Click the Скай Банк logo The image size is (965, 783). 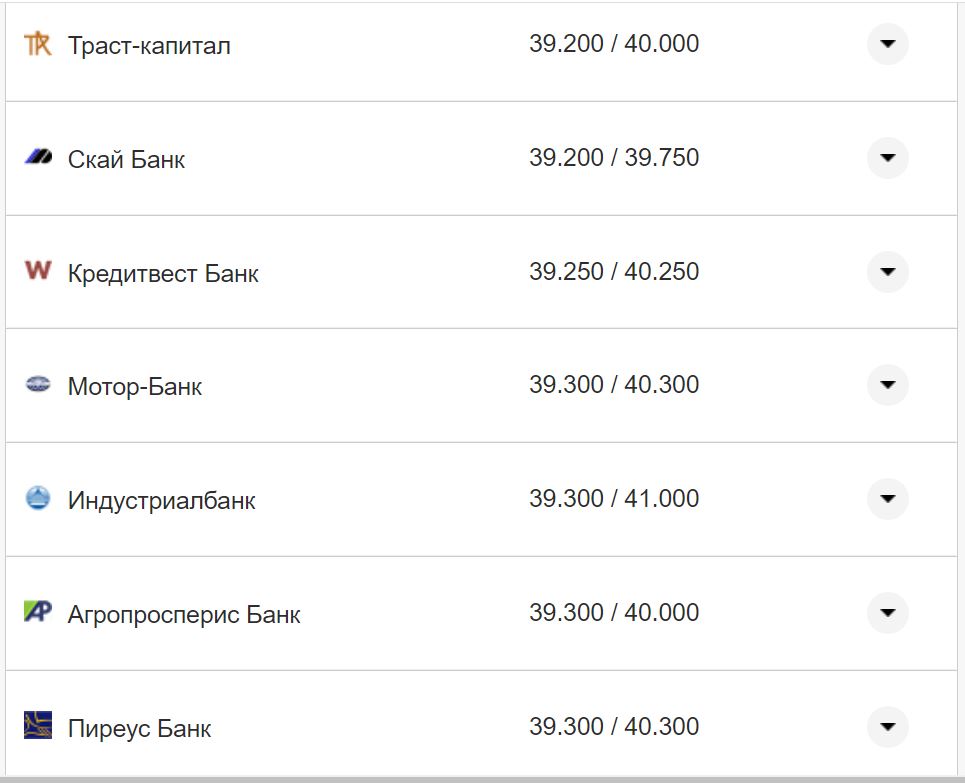click(x=35, y=157)
